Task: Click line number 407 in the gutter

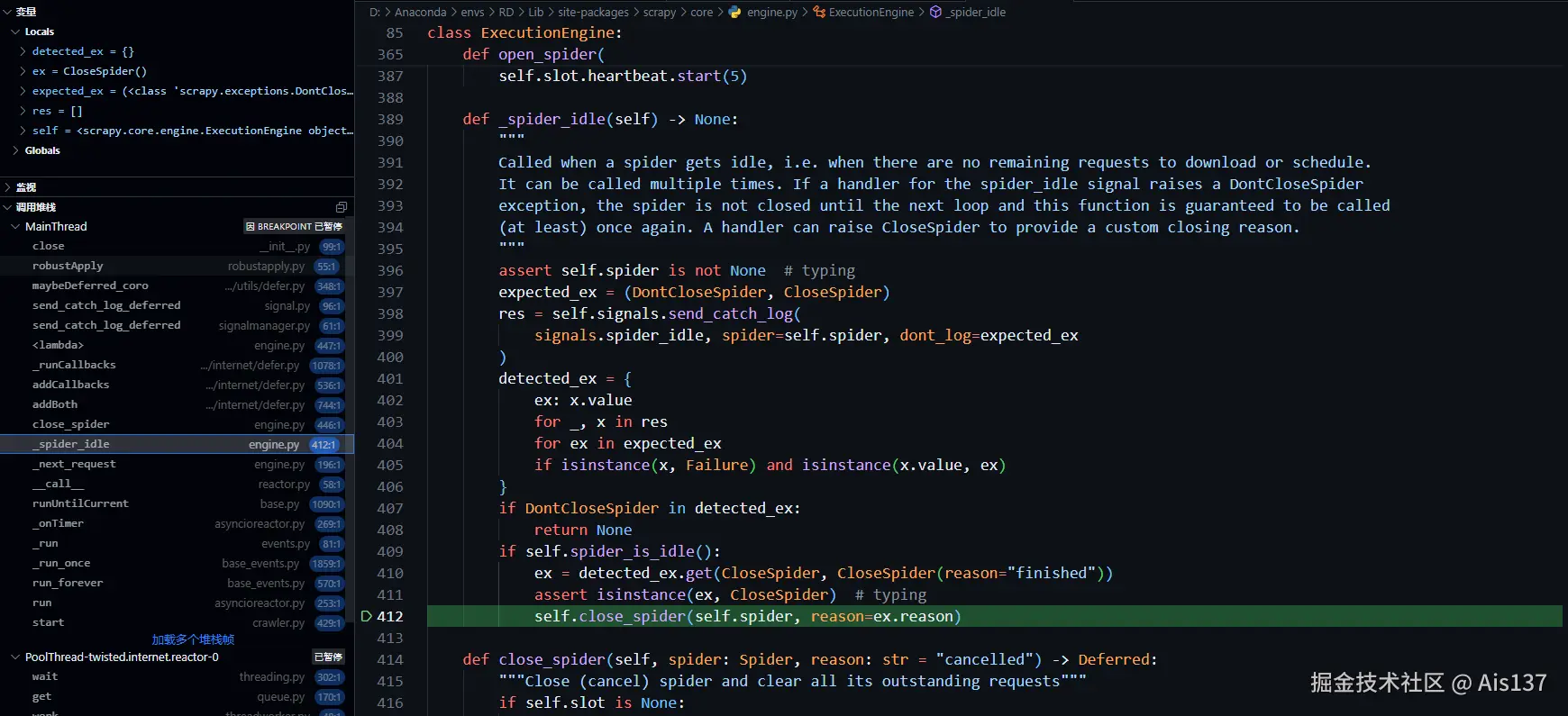Action: tap(390, 508)
